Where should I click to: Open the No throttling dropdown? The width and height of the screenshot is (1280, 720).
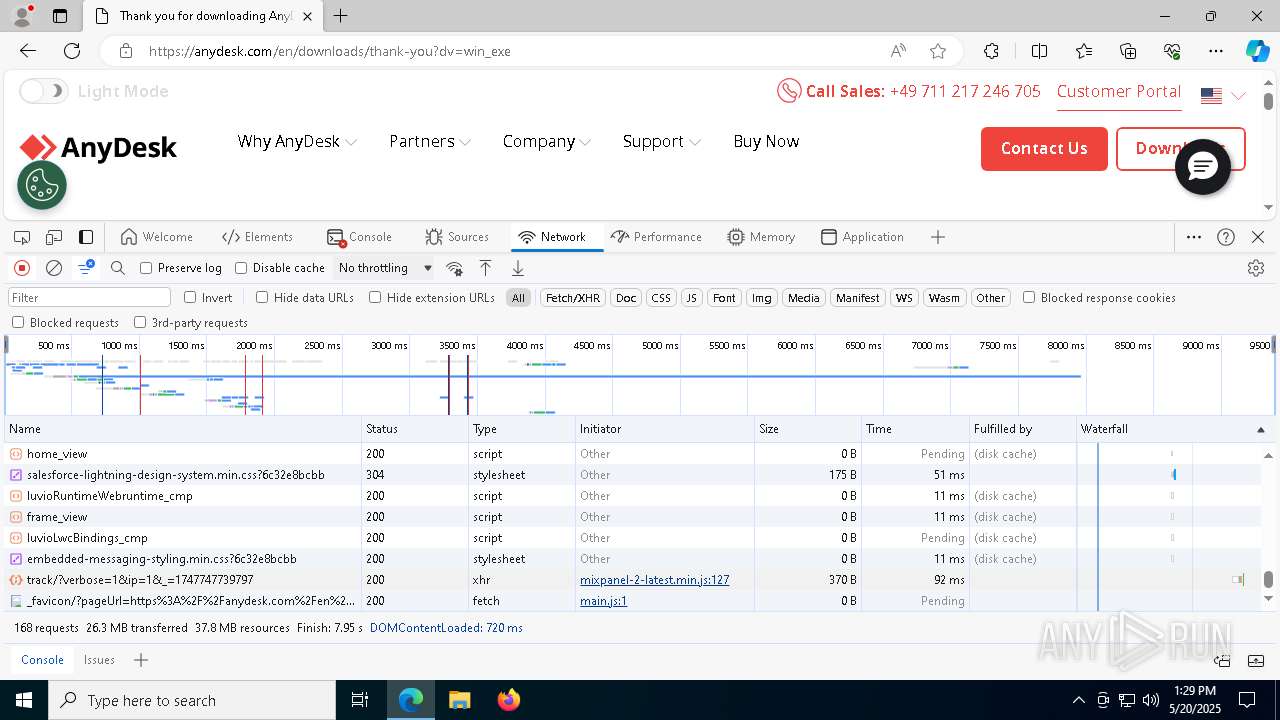point(385,268)
